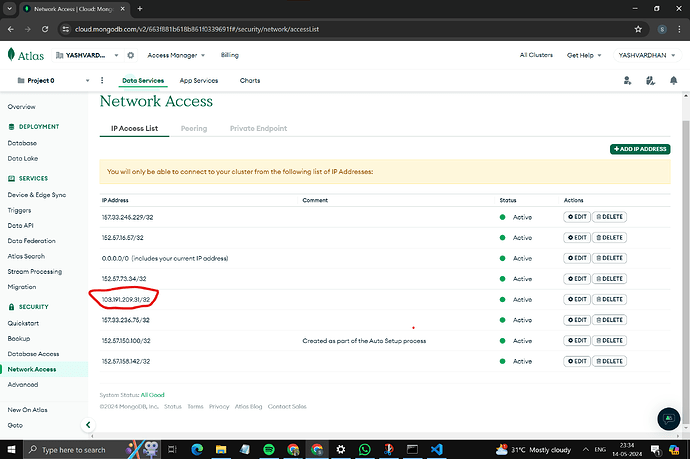Edit the 103.191.209.31/32 IP entry
This screenshot has width=690, height=459.
pyautogui.click(x=577, y=299)
